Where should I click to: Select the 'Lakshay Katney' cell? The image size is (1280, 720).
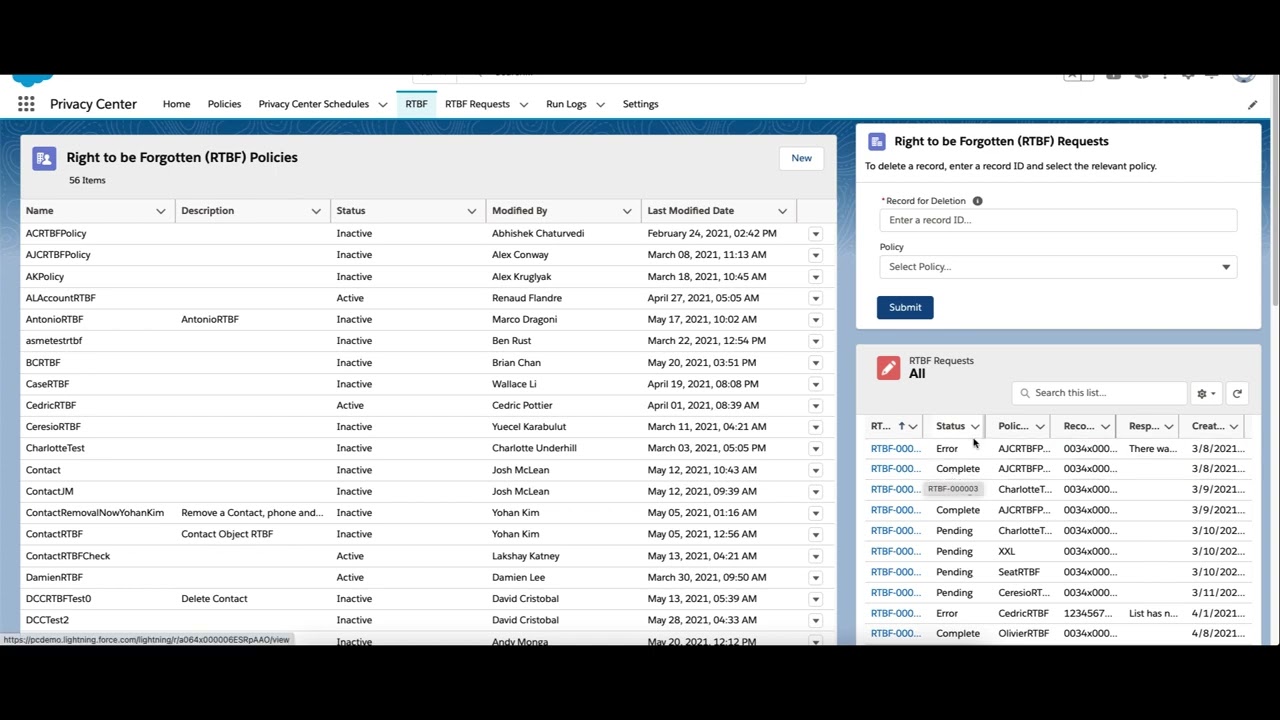coord(525,556)
